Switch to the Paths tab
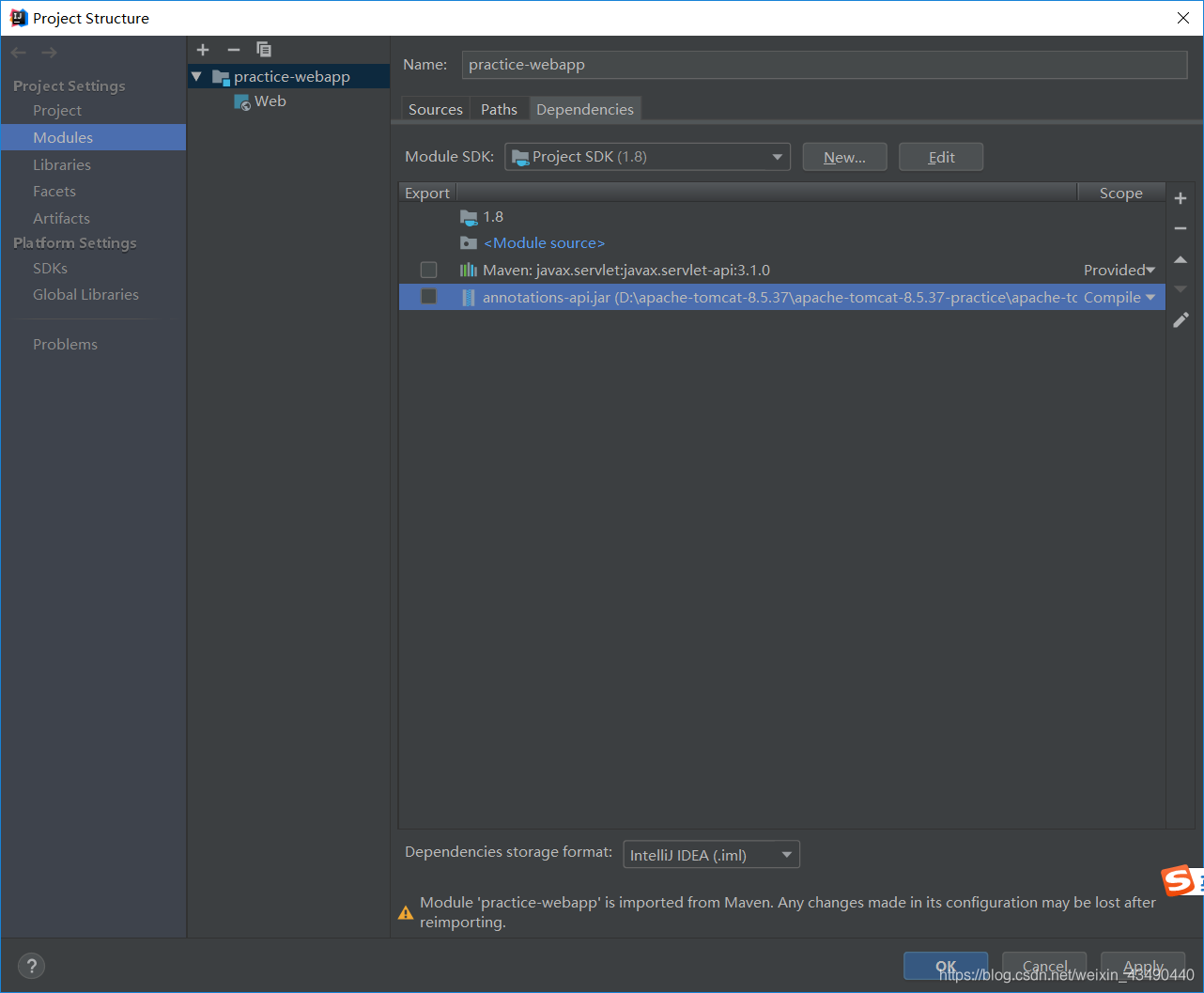 tap(499, 110)
